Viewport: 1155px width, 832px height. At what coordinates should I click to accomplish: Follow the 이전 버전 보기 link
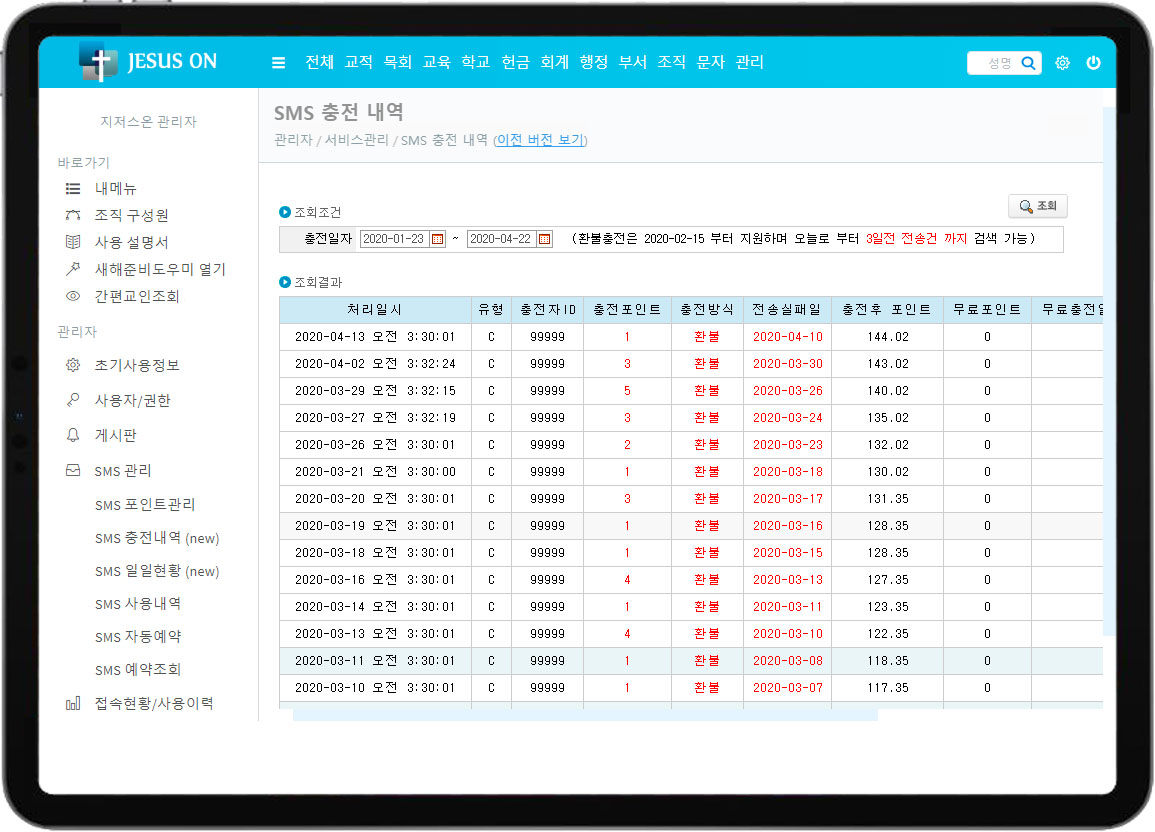[x=540, y=140]
